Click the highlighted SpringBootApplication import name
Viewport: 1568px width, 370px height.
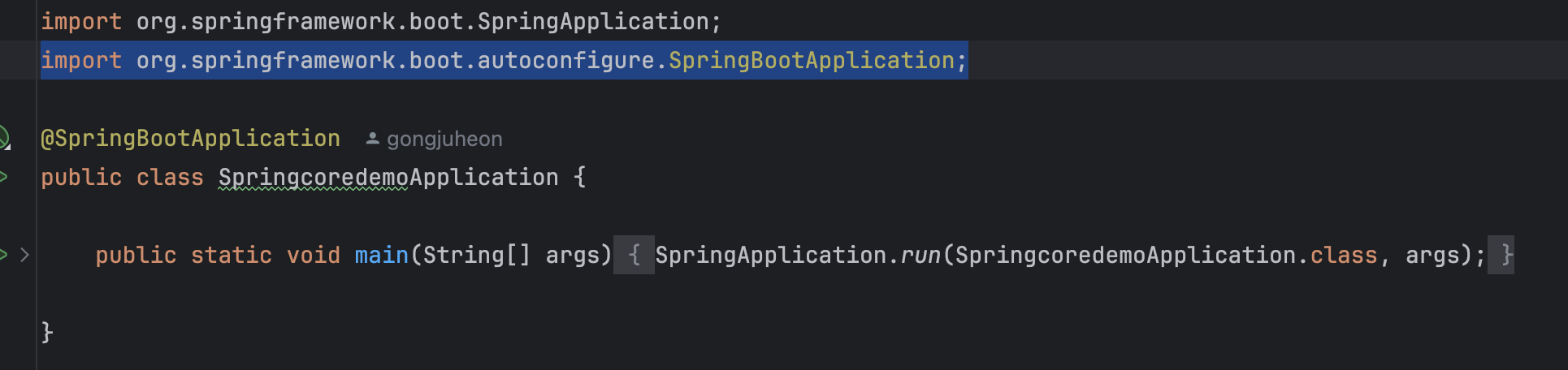coord(811,60)
